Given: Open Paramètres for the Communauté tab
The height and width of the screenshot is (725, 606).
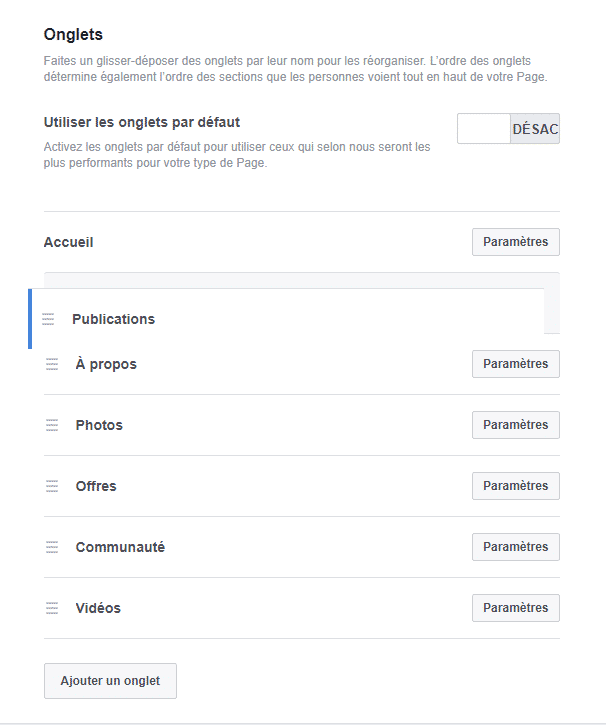Looking at the screenshot, I should coord(515,547).
